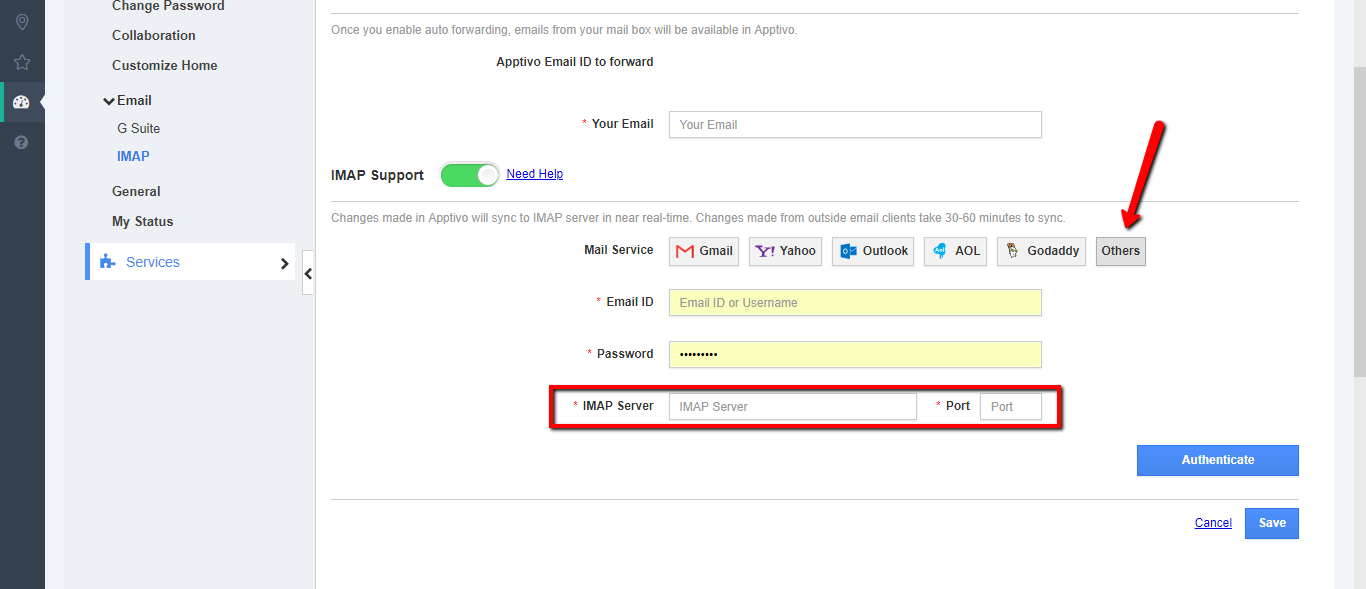Choose Godaddy mail service option
Image resolution: width=1366 pixels, height=589 pixels.
coord(1042,251)
